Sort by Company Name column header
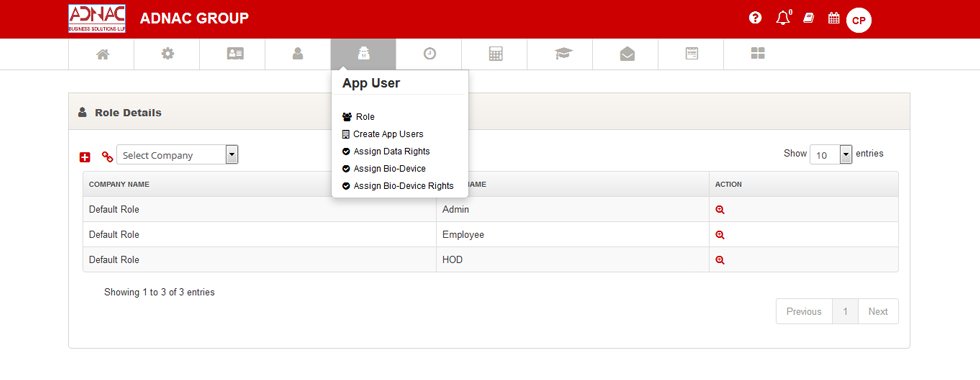Image resolution: width=980 pixels, height=380 pixels. [x=259, y=184]
